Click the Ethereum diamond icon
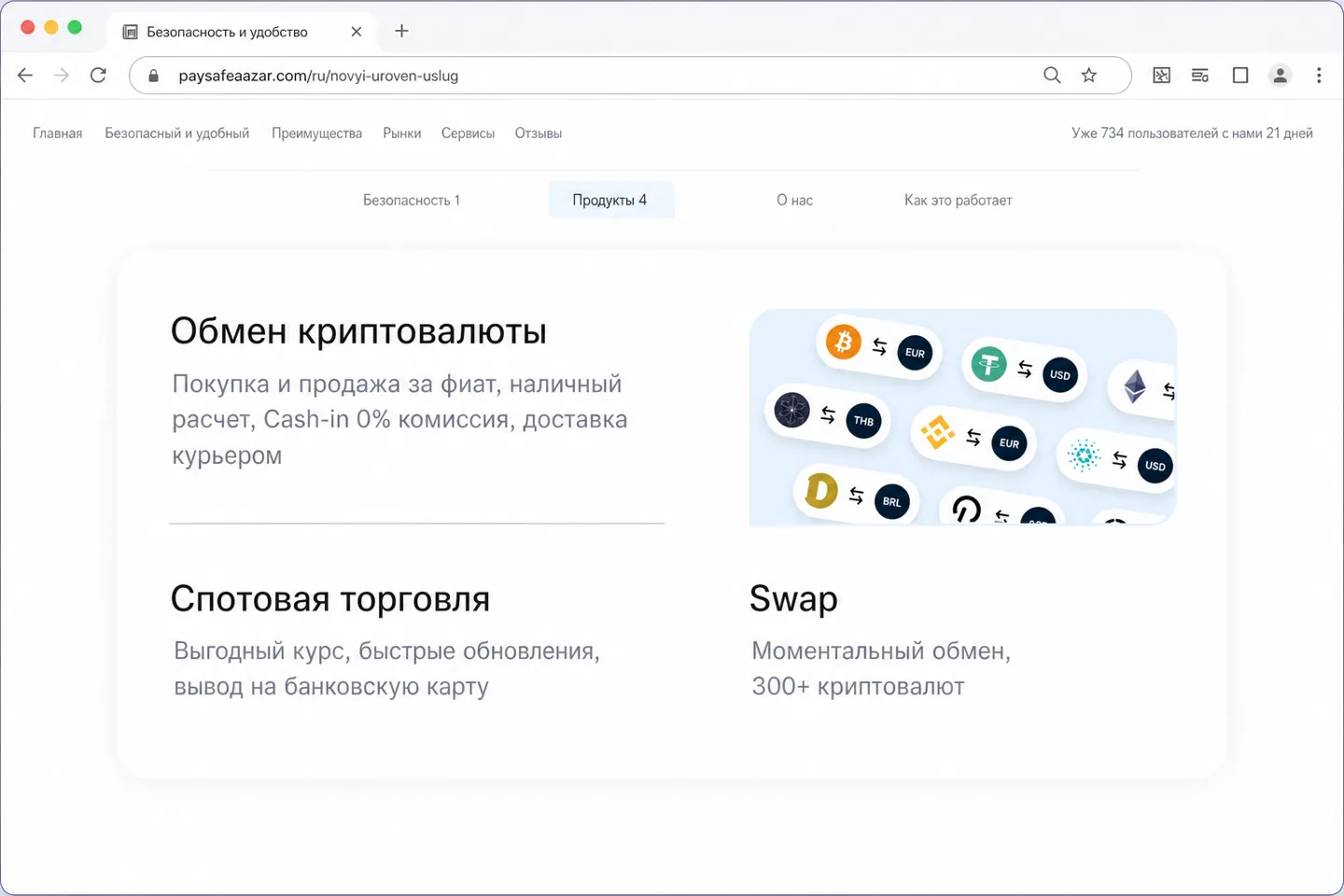Image resolution: width=1344 pixels, height=896 pixels. (1135, 386)
